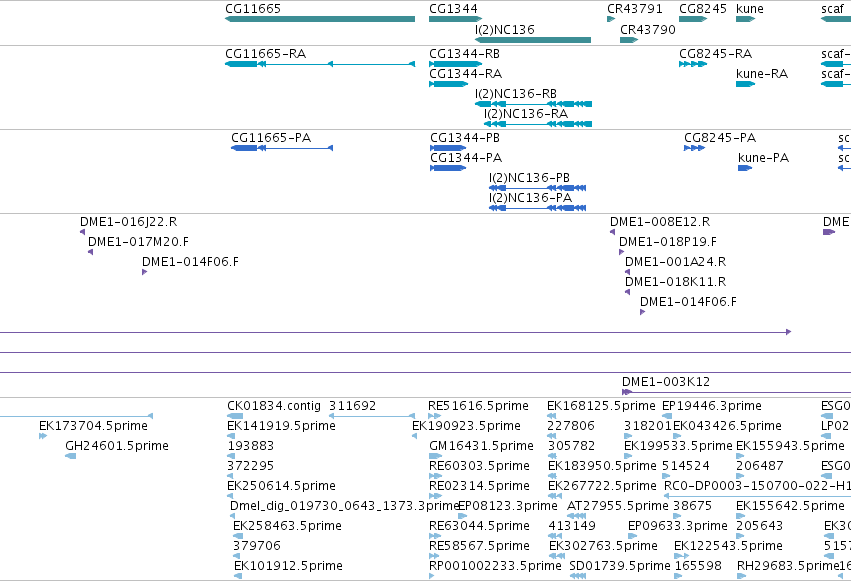Click EST EK258463.5prime
851x581 pixels.
point(238,537)
